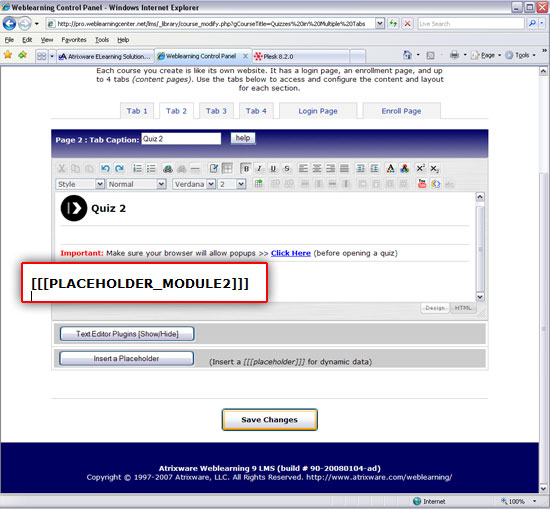
Task: Open the Verdana font dropdown
Action: [x=211, y=184]
